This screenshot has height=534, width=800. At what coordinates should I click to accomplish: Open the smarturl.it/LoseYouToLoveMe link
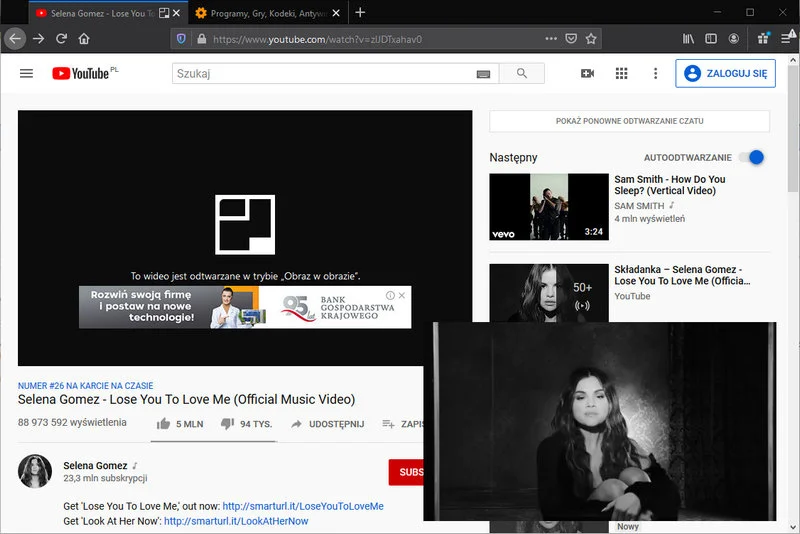pyautogui.click(x=302, y=506)
